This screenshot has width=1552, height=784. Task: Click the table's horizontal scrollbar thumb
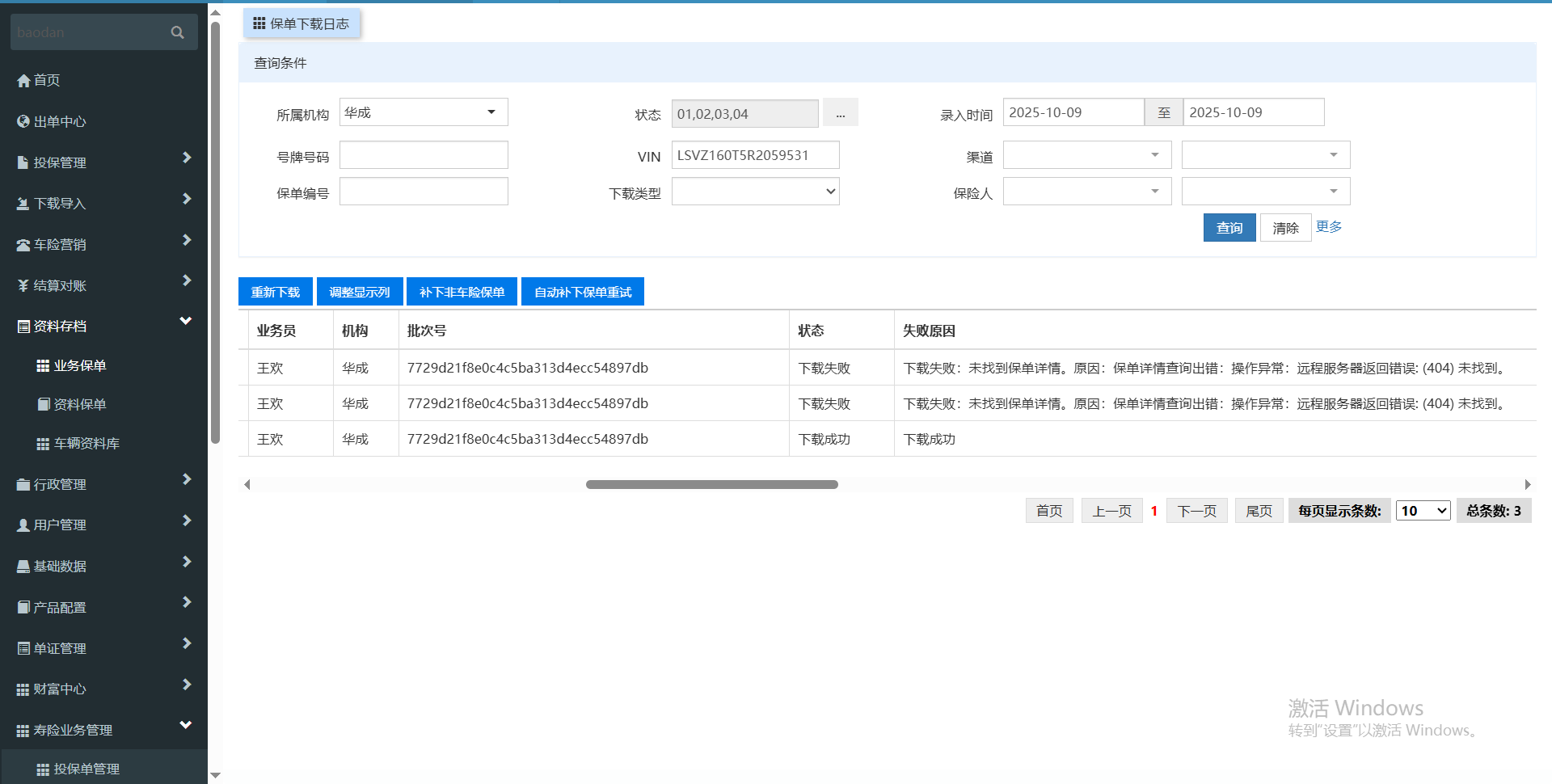pyautogui.click(x=711, y=485)
